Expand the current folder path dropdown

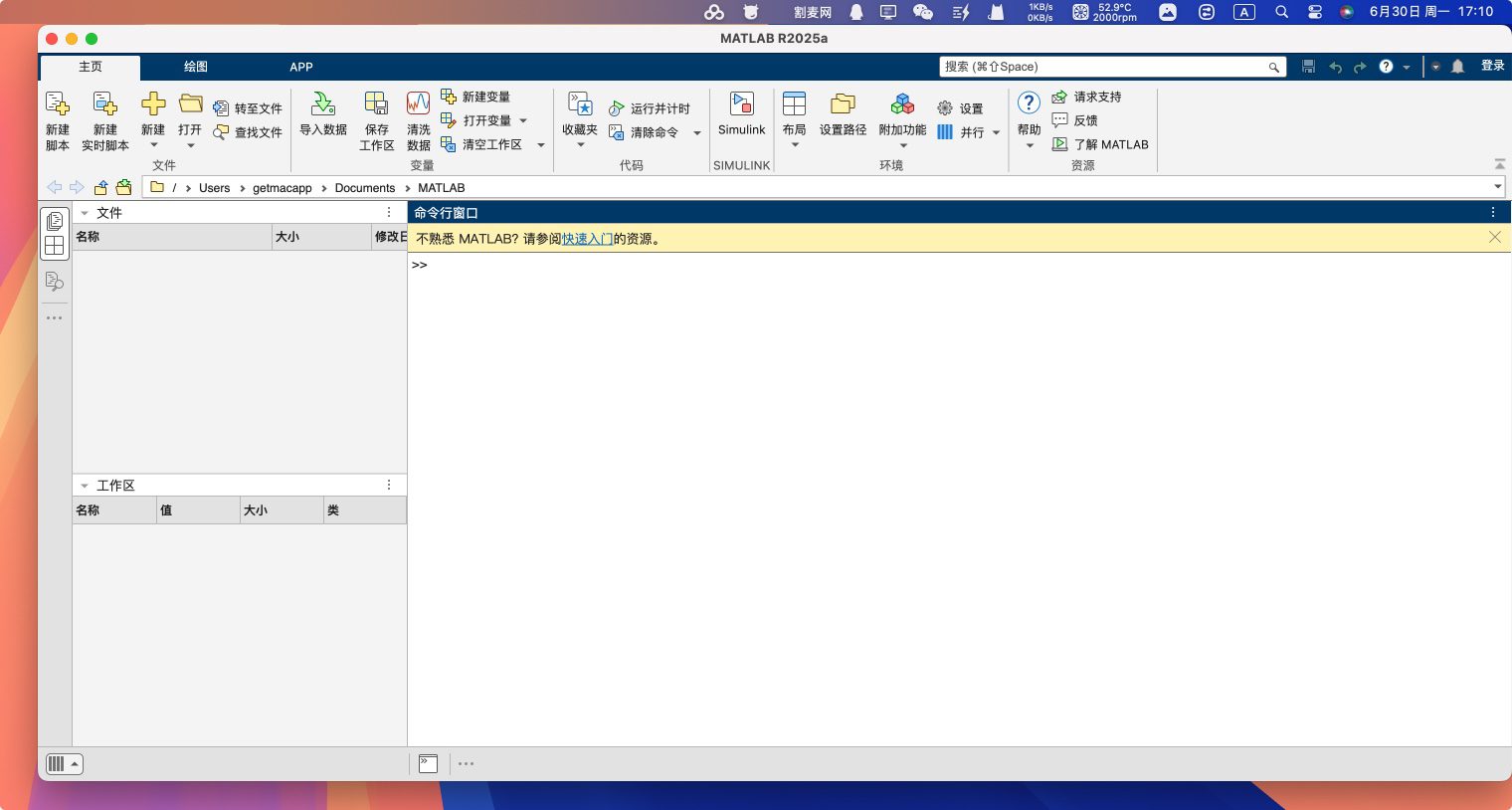tap(1497, 187)
